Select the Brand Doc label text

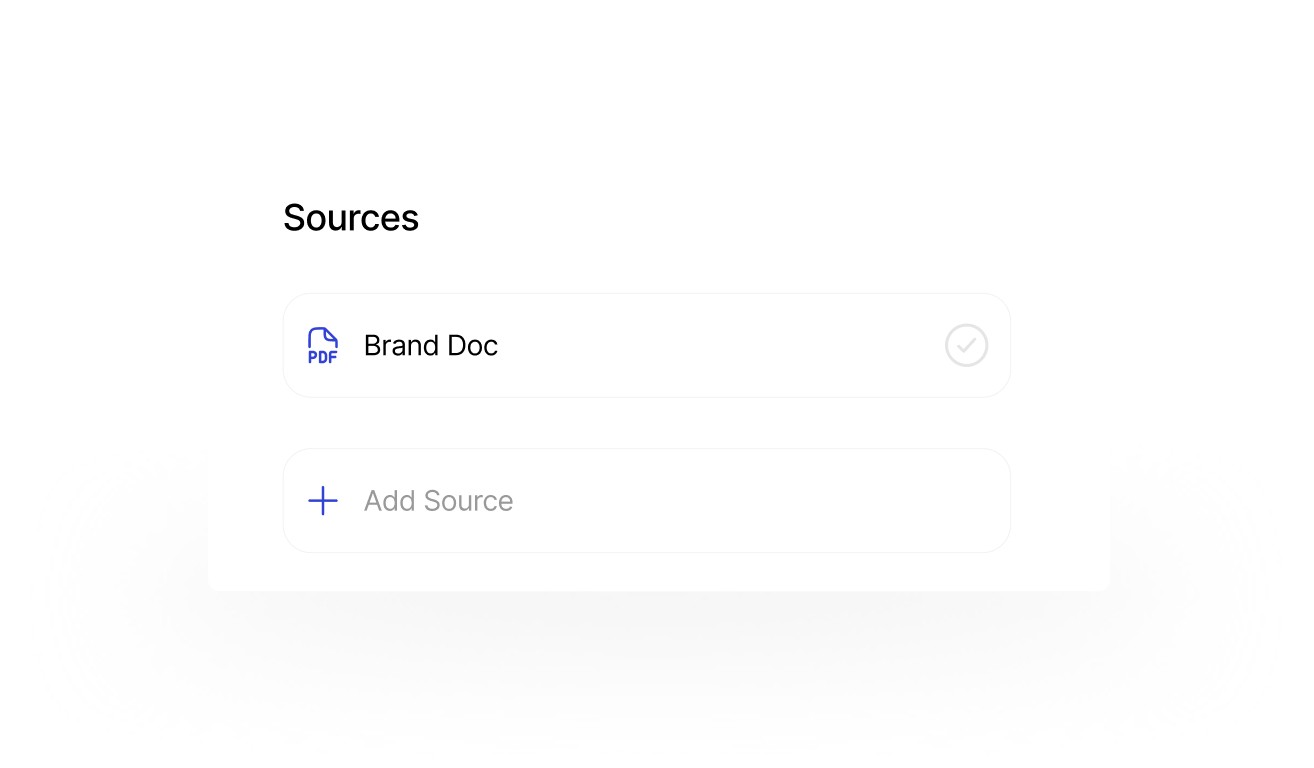[x=431, y=345]
